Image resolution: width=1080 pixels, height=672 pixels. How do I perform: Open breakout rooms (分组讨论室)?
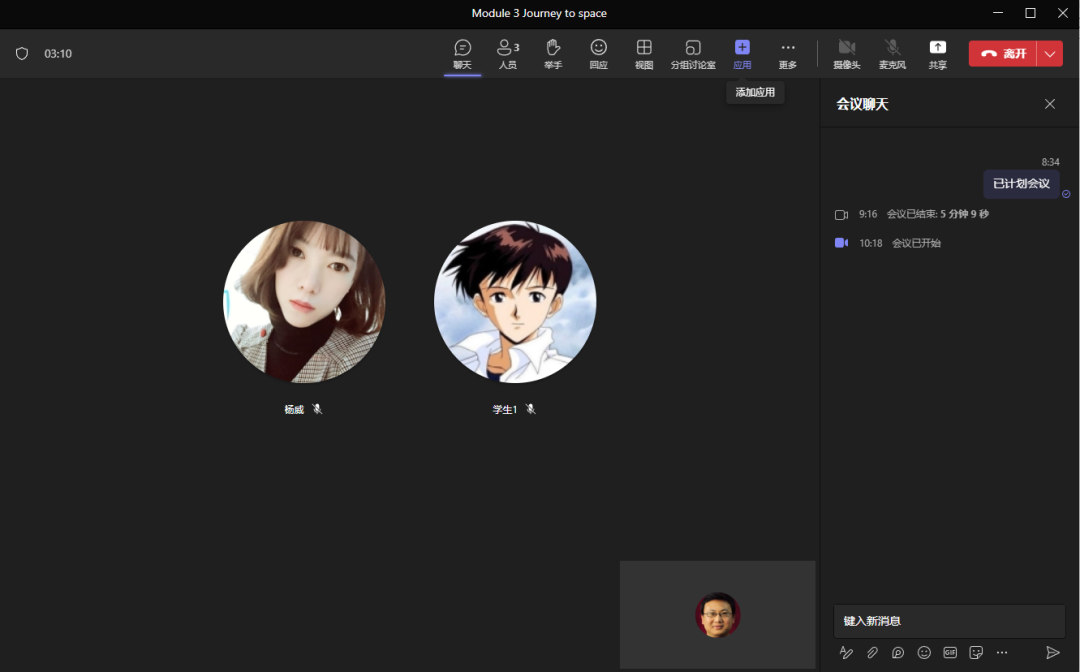click(693, 54)
